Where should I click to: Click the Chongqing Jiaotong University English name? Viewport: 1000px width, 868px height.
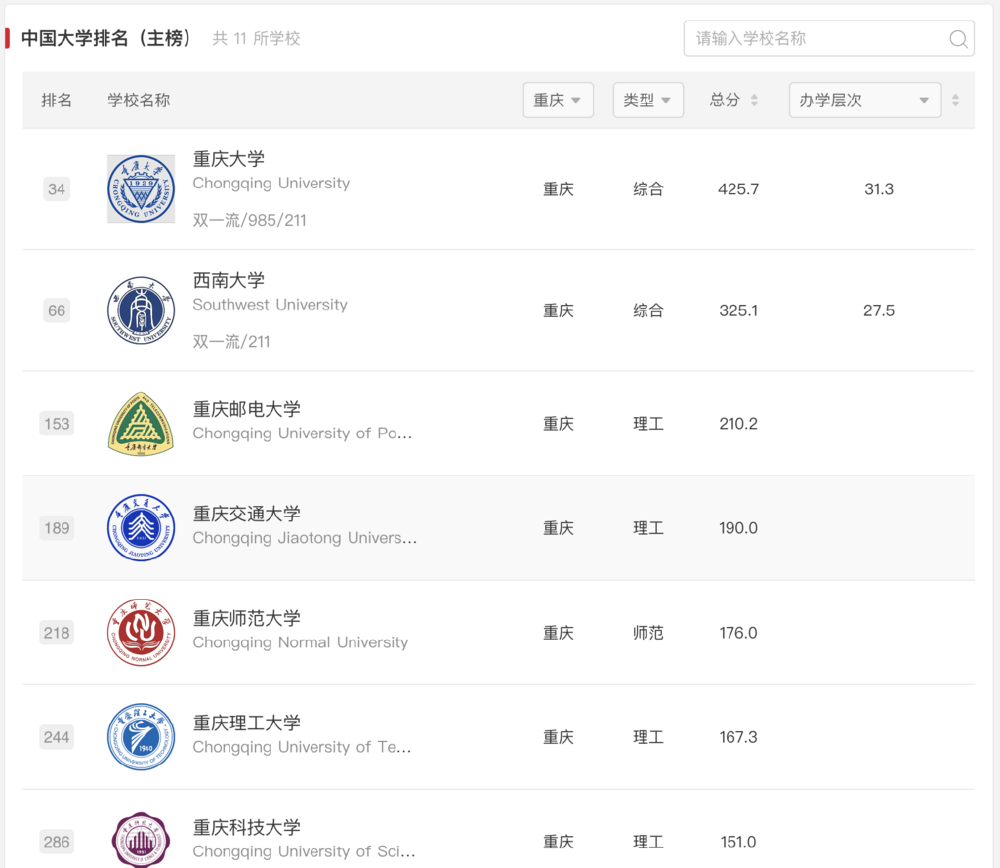pos(305,538)
